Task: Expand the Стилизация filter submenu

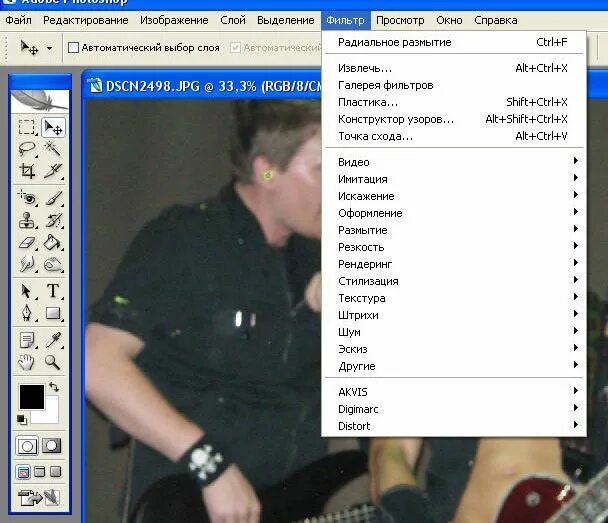Action: (454, 281)
